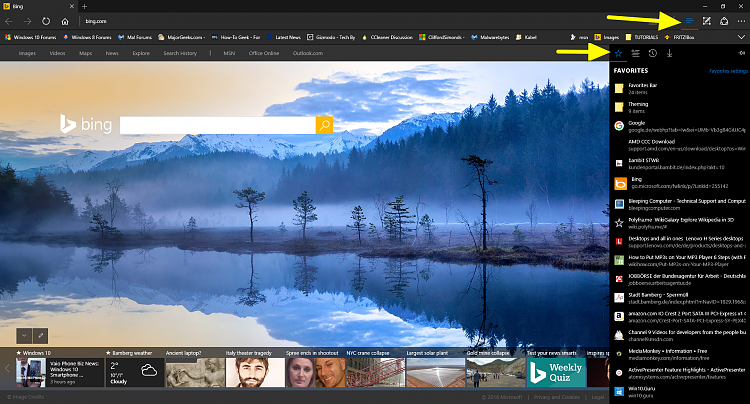Click the Share icon in the toolbar
This screenshot has height=404, width=750.
point(724,21)
